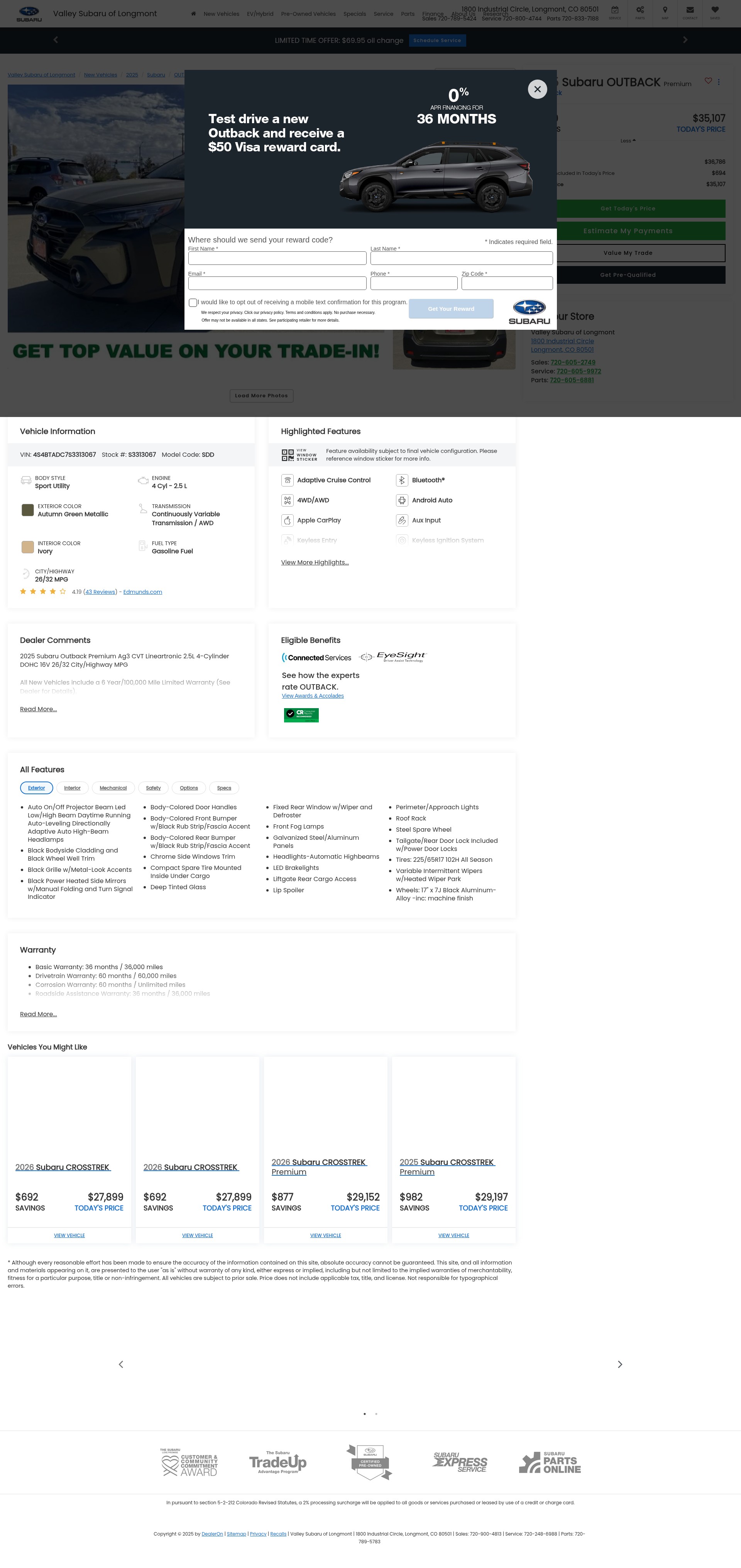Select the Interior features tab
The height and width of the screenshot is (1568, 741).
(73, 788)
